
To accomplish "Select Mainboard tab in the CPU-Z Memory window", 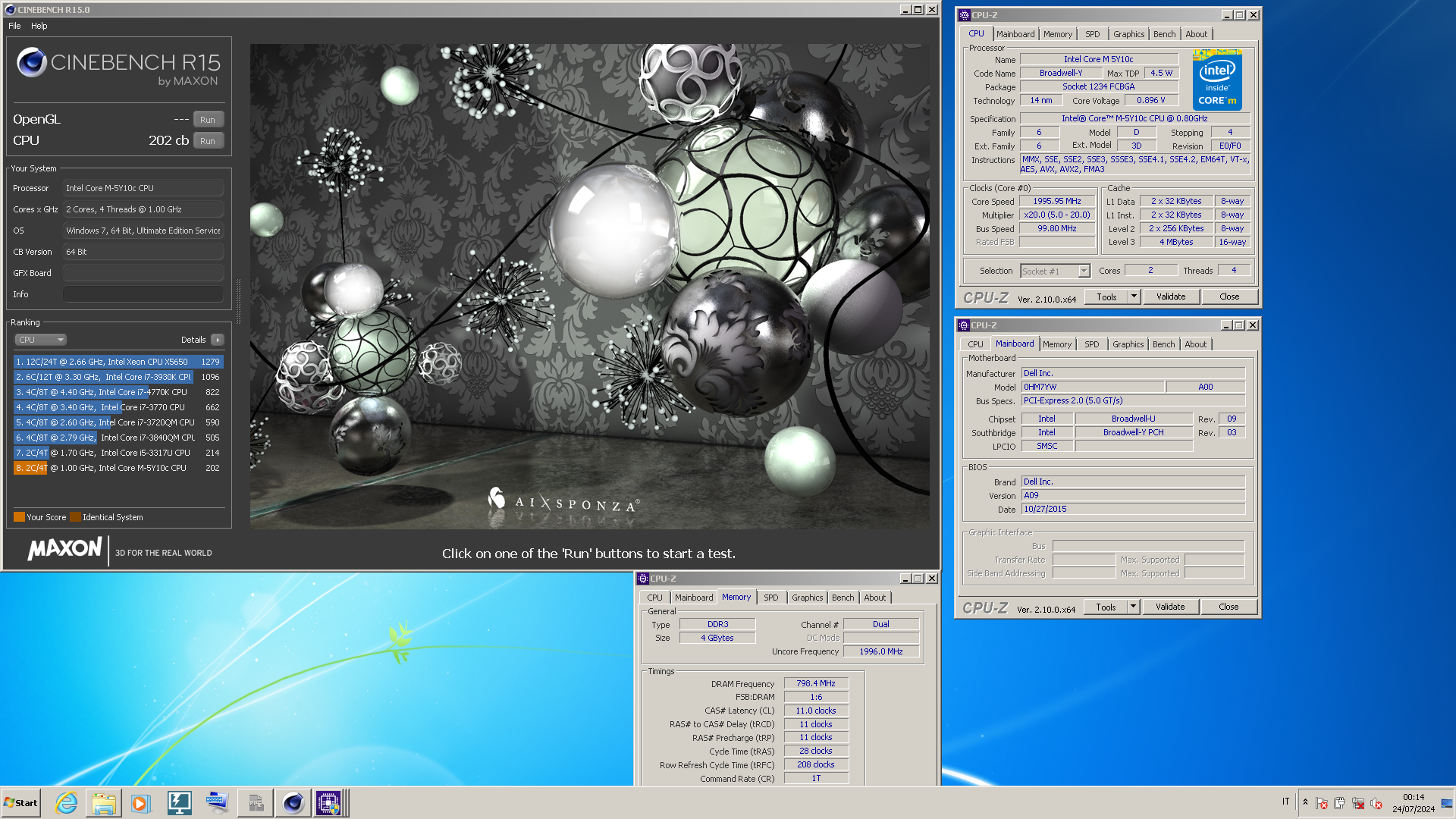I will click(693, 598).
